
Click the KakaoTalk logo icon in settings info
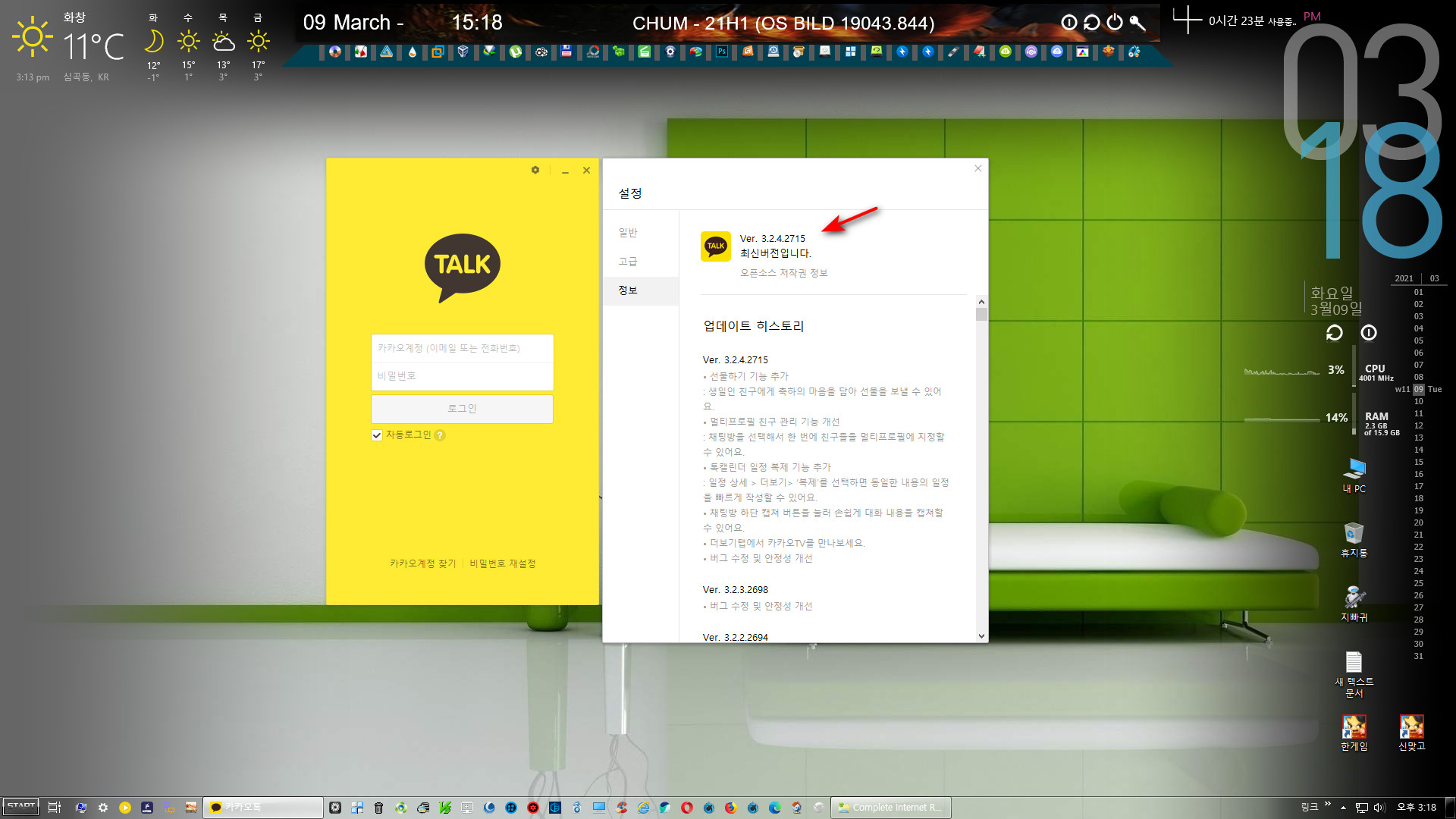tap(715, 246)
